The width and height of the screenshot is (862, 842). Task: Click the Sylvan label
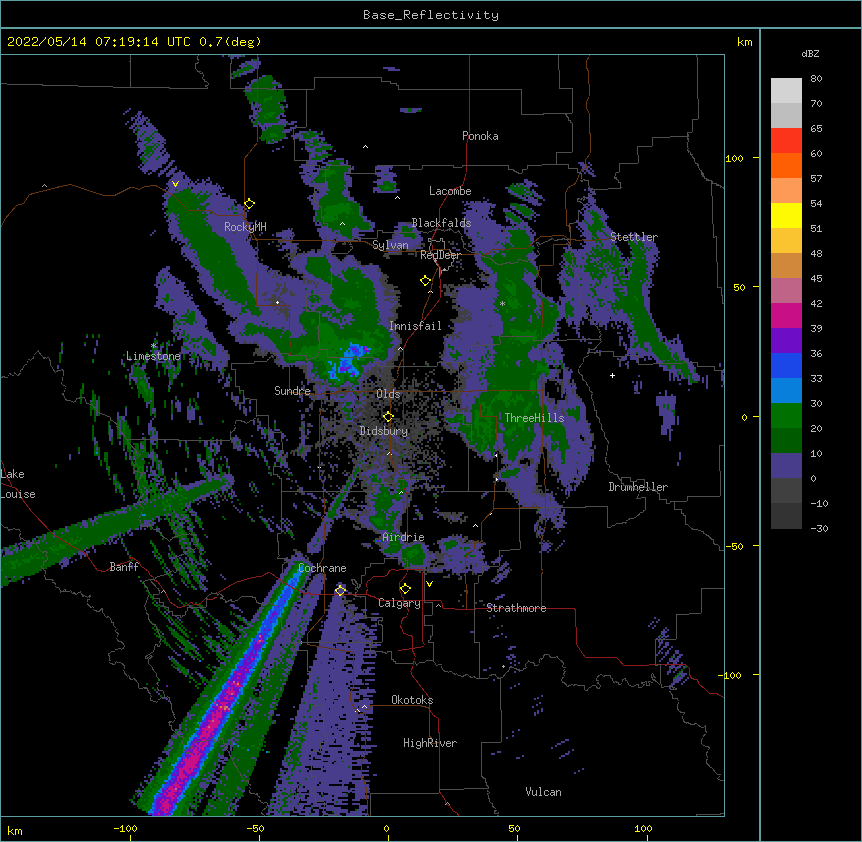point(390,245)
